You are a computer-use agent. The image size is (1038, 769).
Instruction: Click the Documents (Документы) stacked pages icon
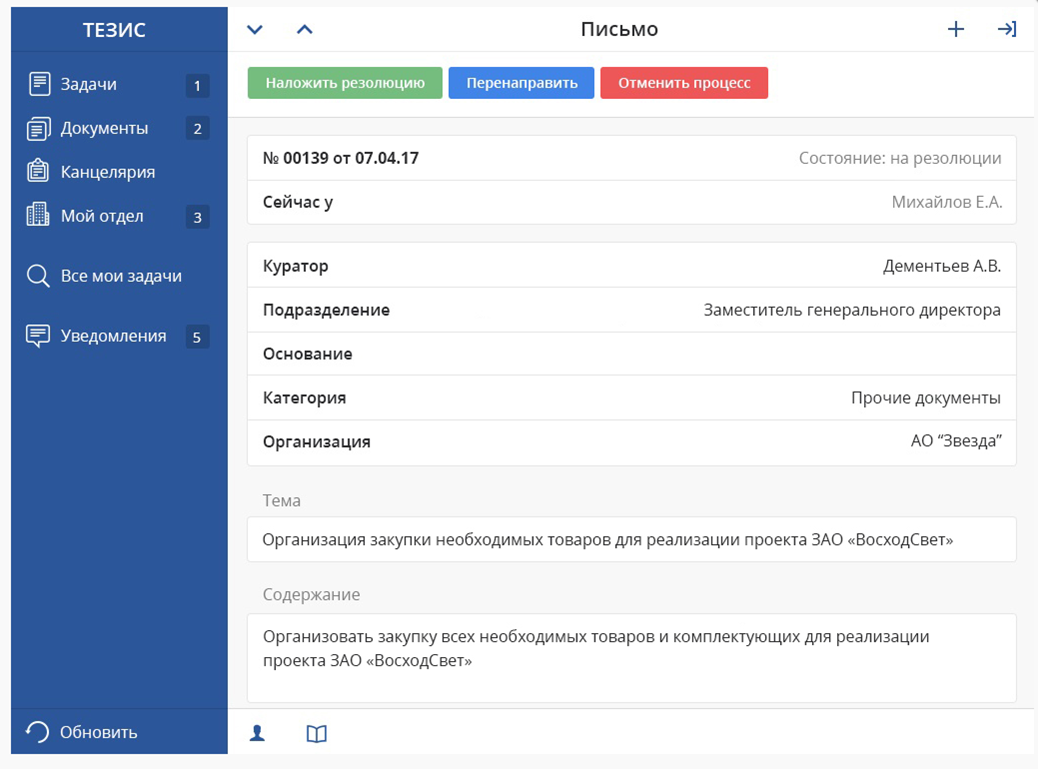(x=39, y=128)
